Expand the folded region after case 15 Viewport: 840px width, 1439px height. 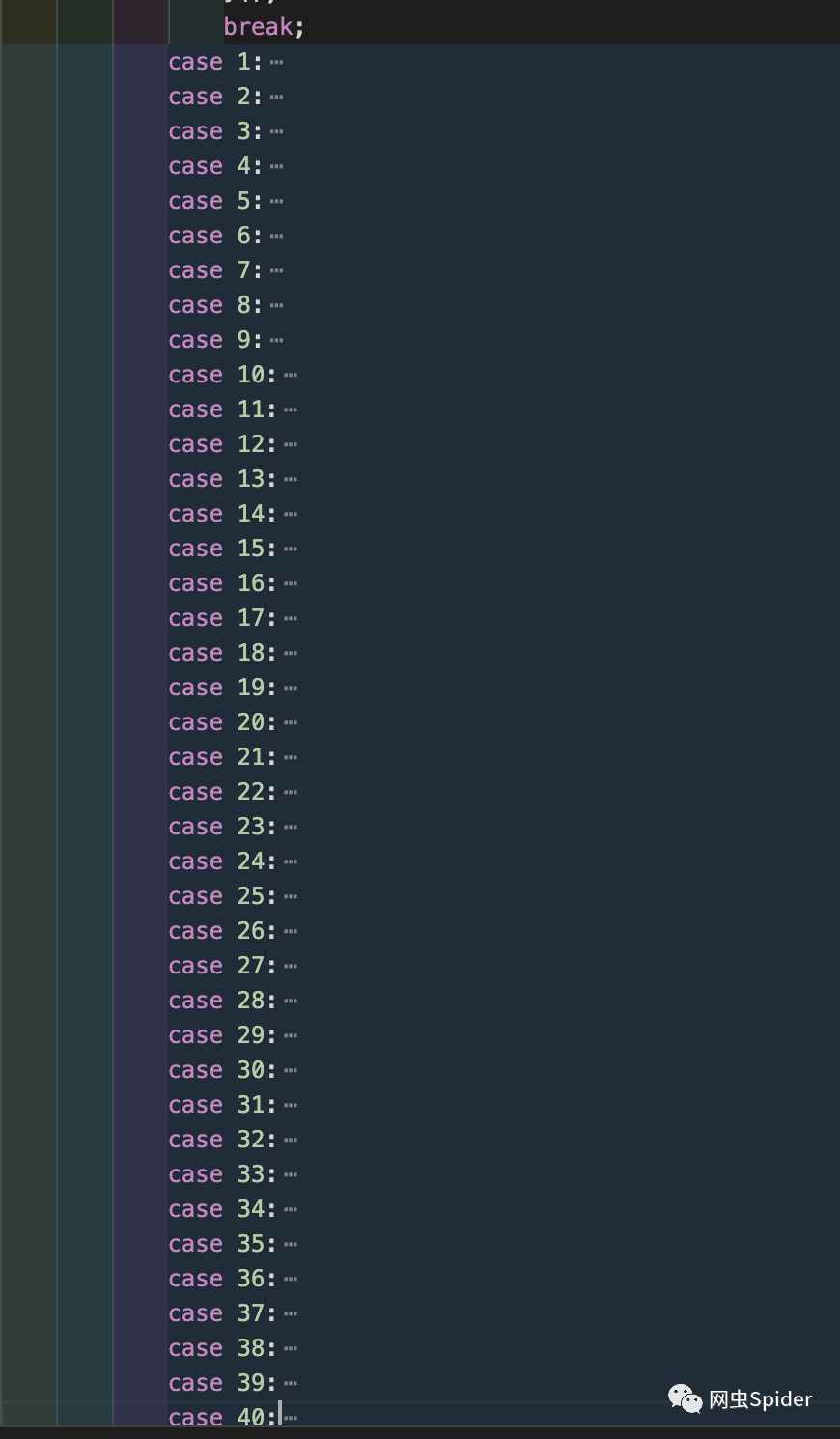point(291,550)
